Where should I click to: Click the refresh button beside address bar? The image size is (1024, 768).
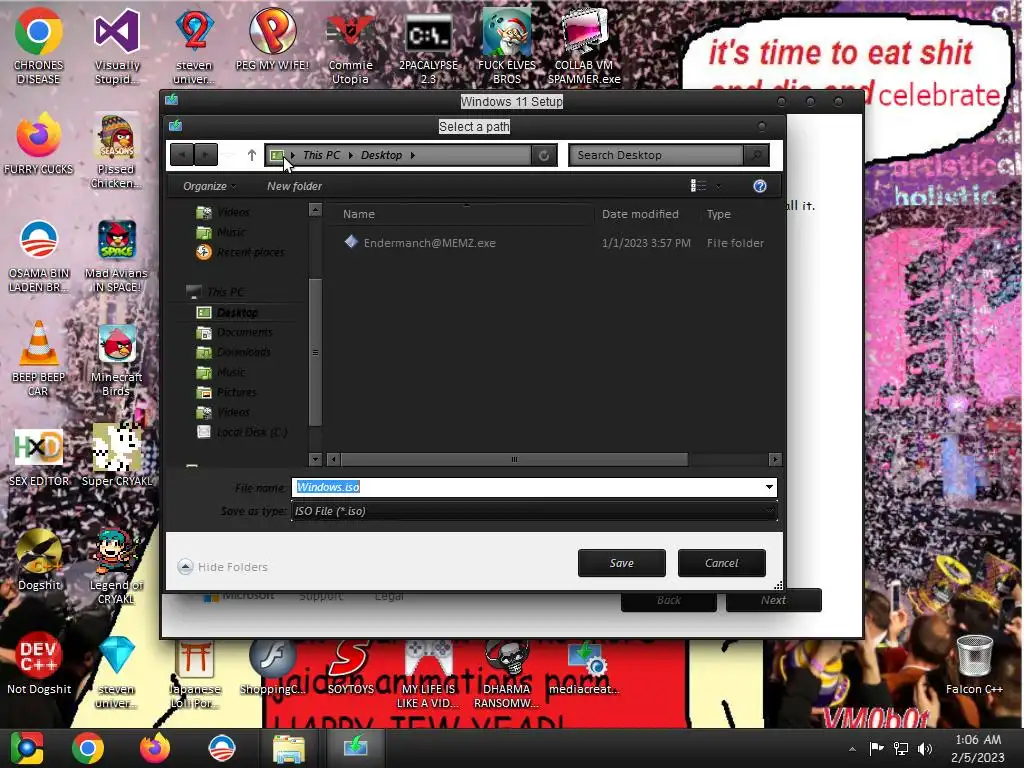click(544, 155)
